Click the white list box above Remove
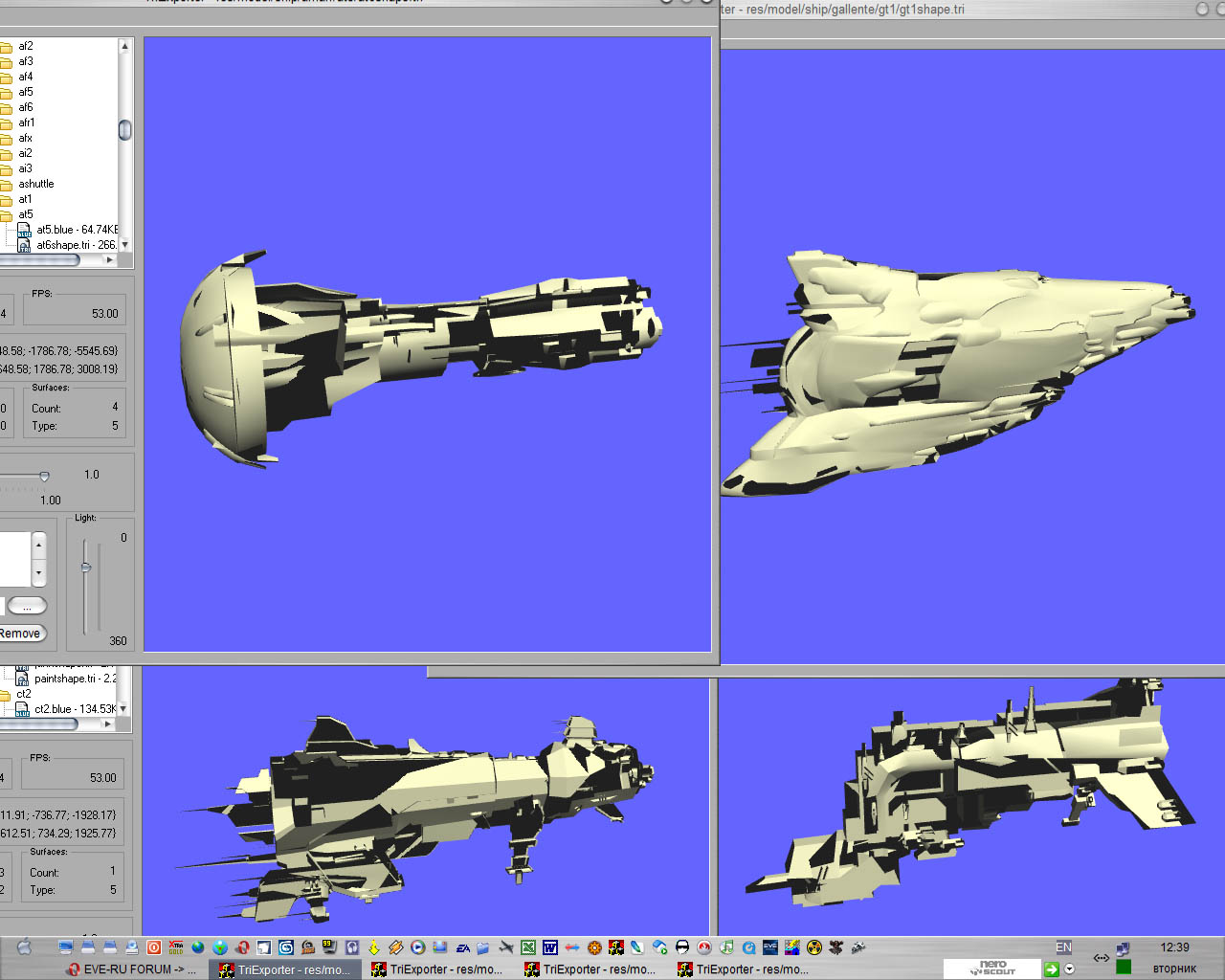Viewport: 1225px width, 980px height. click(x=16, y=560)
